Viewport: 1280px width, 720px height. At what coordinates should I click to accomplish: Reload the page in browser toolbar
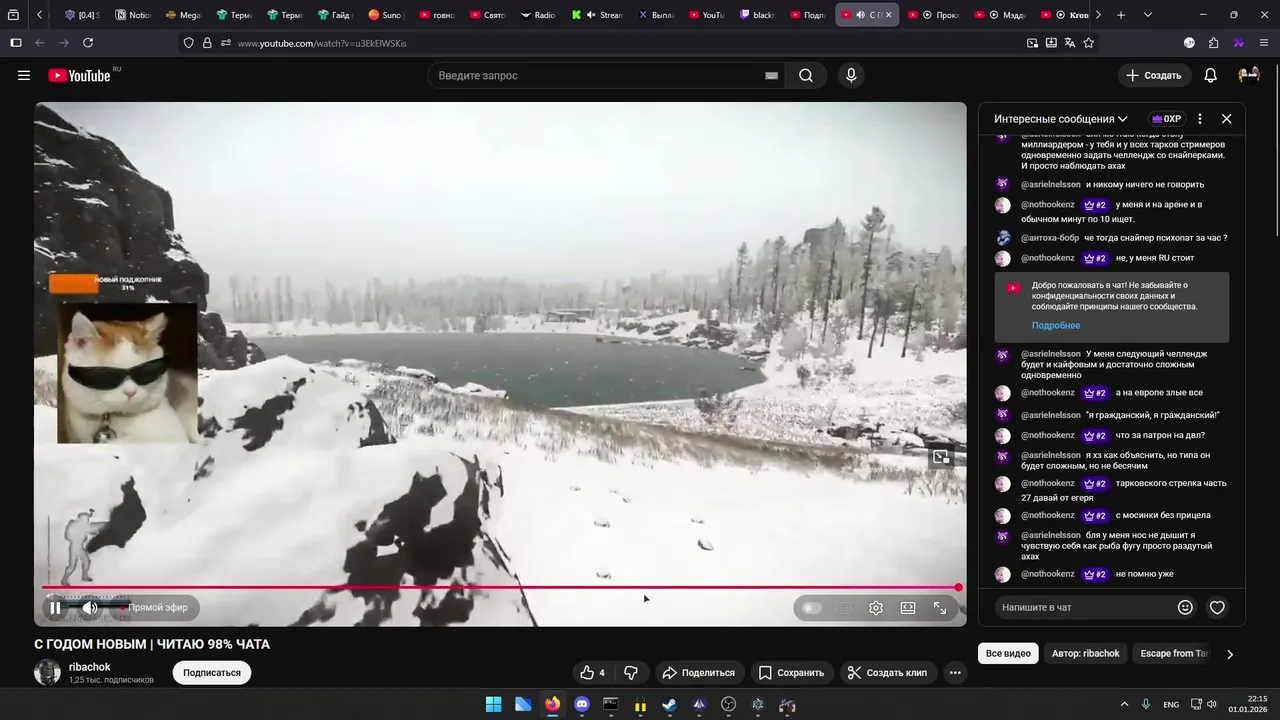point(88,43)
